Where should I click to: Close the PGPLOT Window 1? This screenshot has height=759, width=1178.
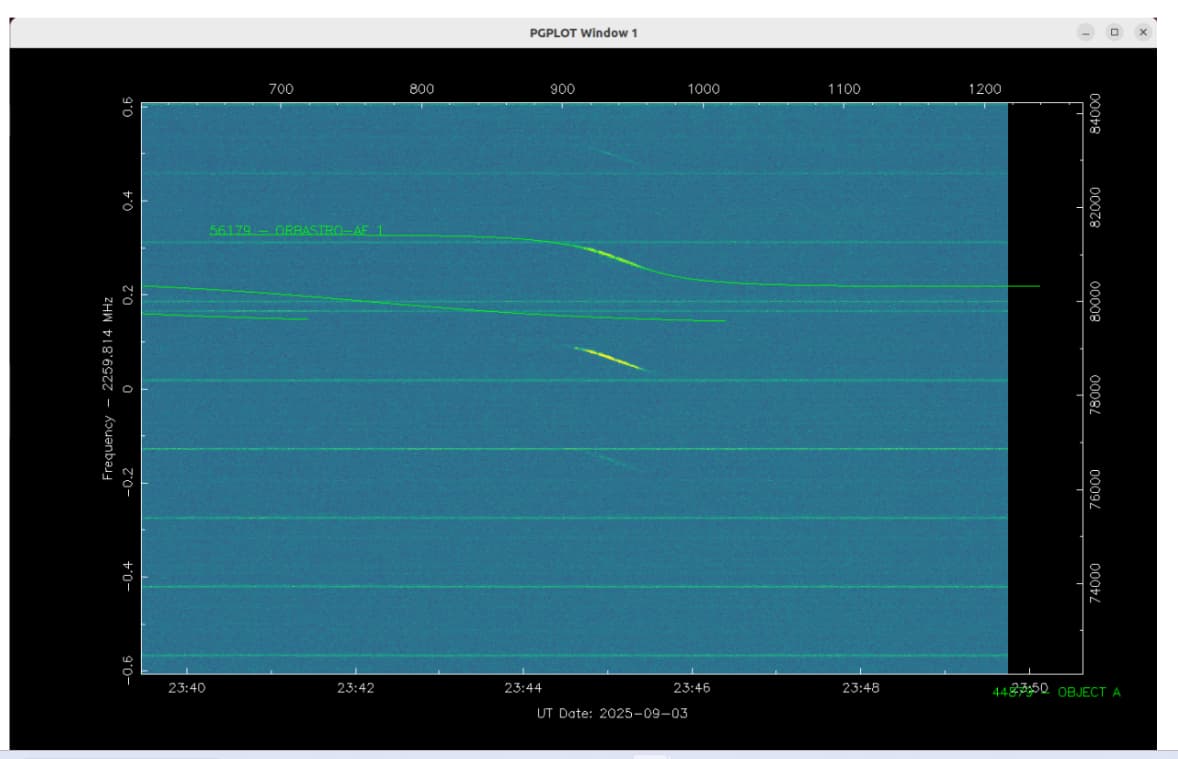pos(1143,33)
